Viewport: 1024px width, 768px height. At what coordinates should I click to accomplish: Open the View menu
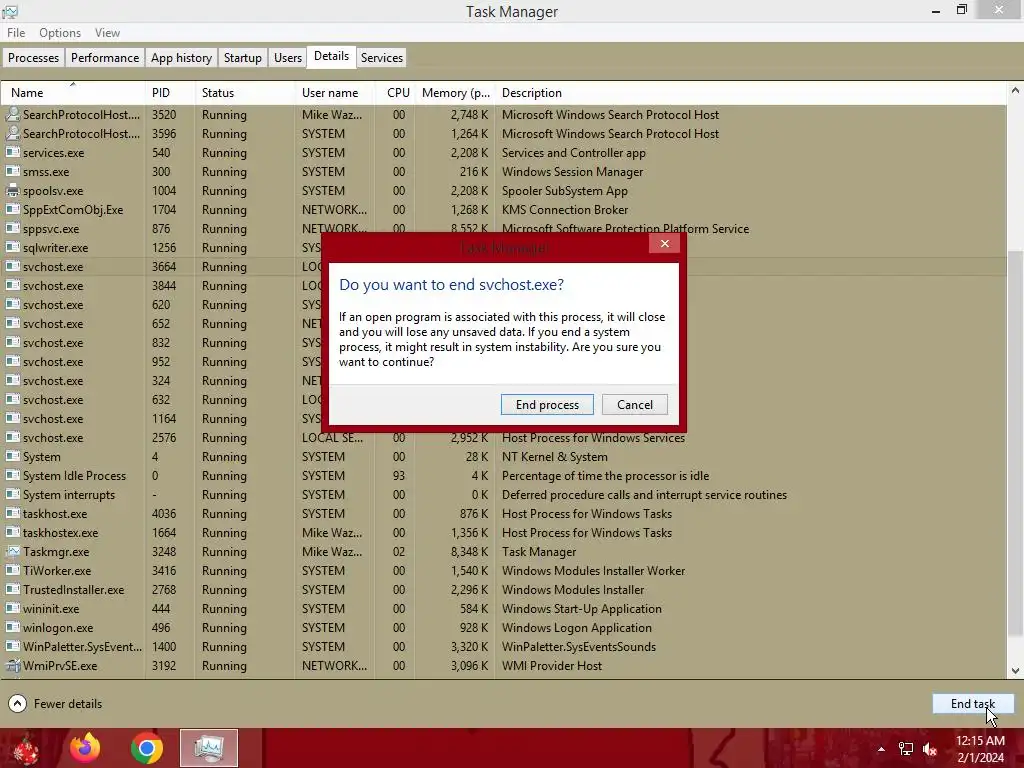pyautogui.click(x=107, y=33)
